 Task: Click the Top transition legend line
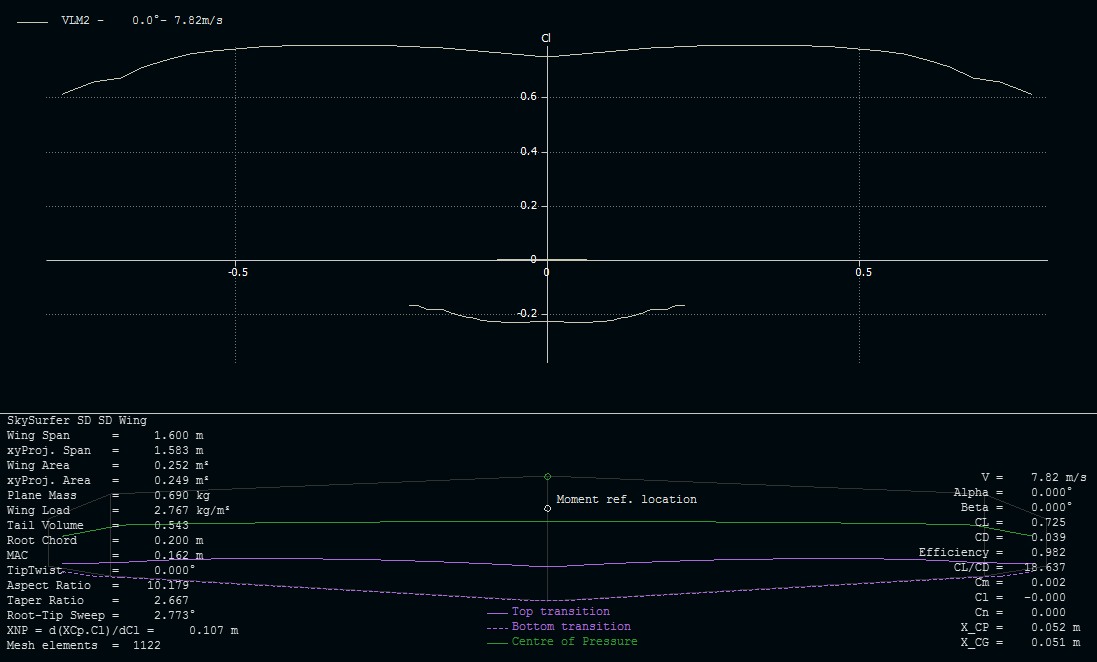(x=497, y=612)
